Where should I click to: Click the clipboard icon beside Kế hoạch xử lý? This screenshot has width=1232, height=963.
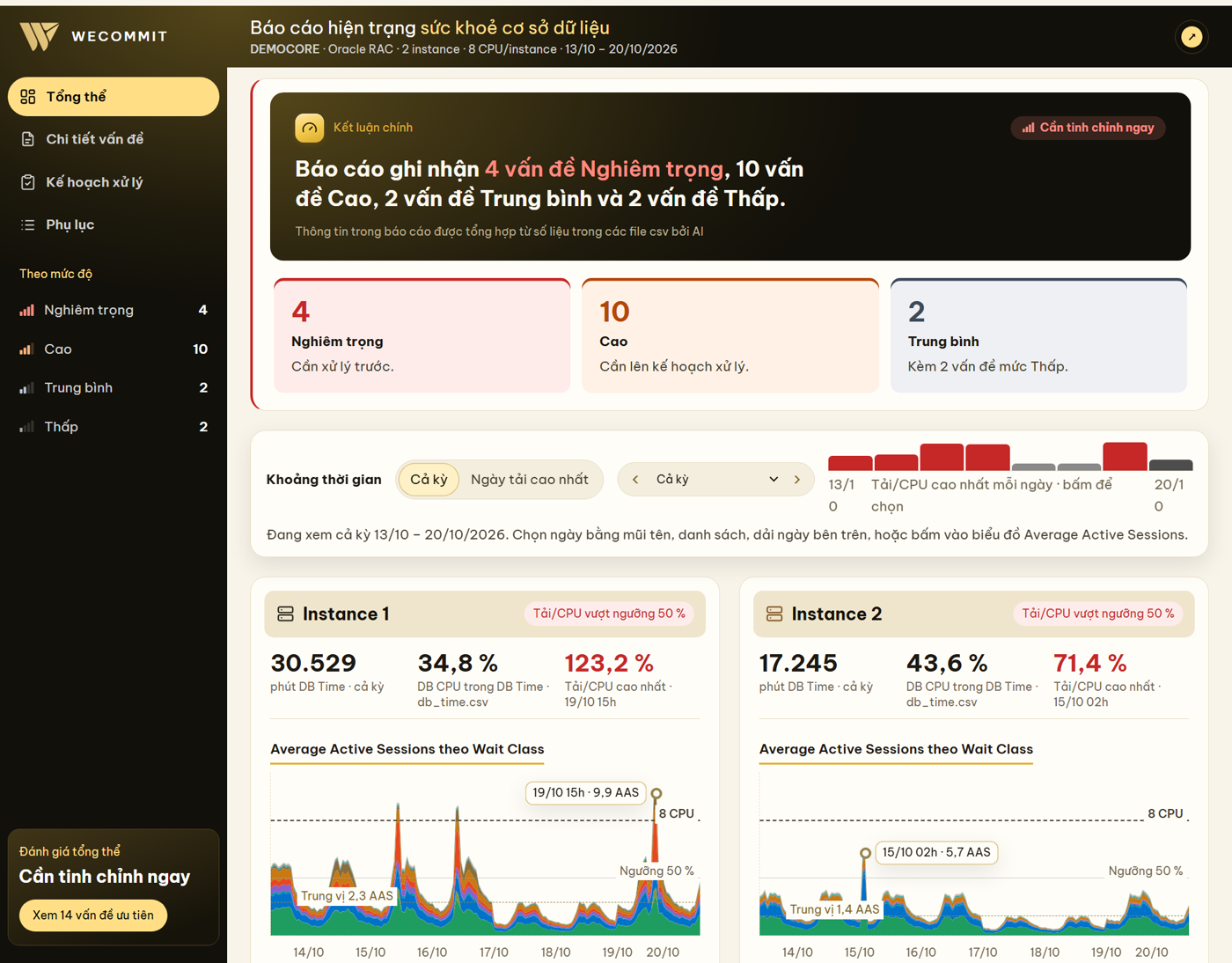tap(28, 182)
